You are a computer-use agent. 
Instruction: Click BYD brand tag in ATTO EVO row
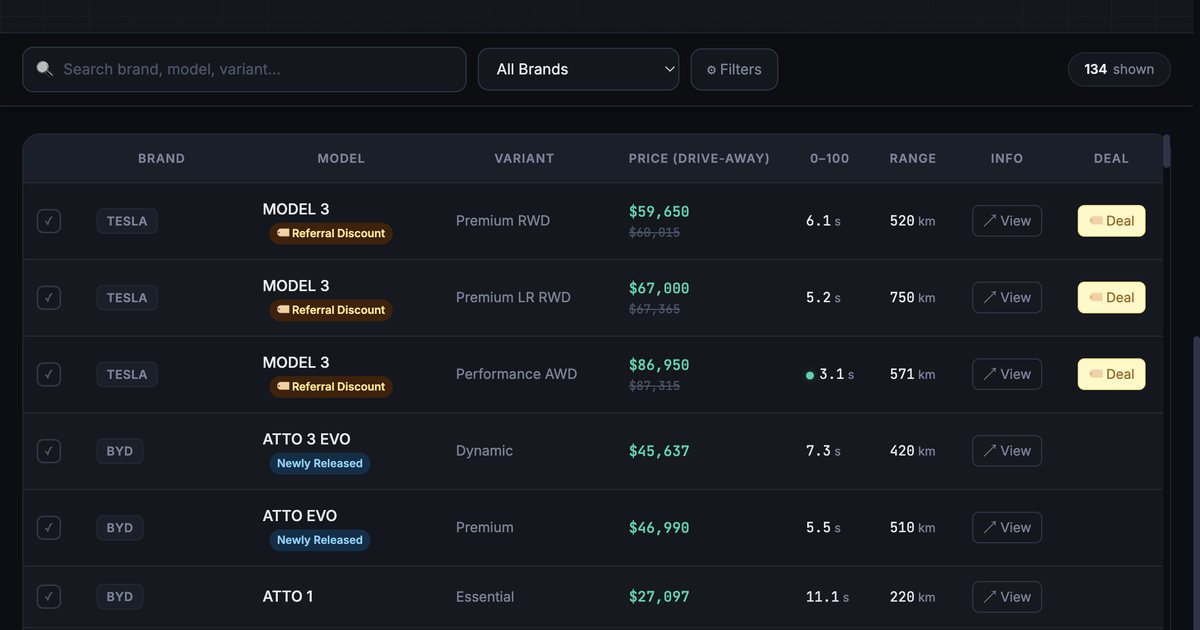click(x=120, y=527)
